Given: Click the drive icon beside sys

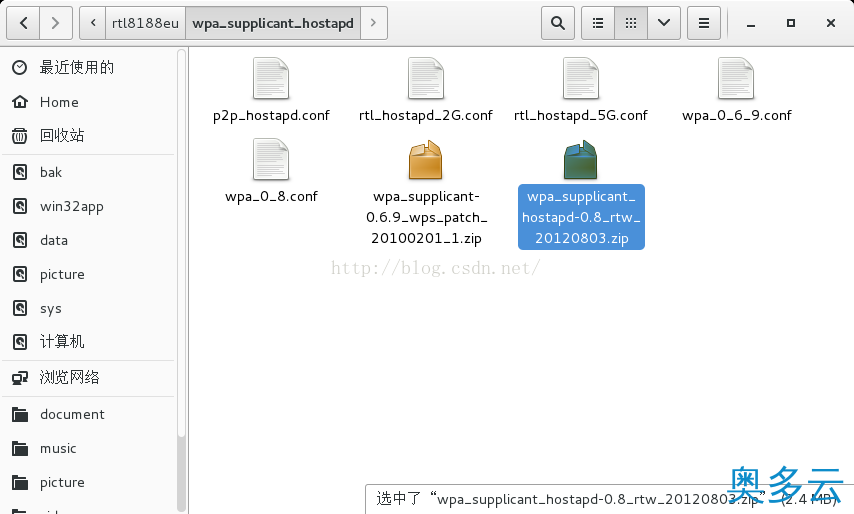Looking at the screenshot, I should [x=20, y=308].
